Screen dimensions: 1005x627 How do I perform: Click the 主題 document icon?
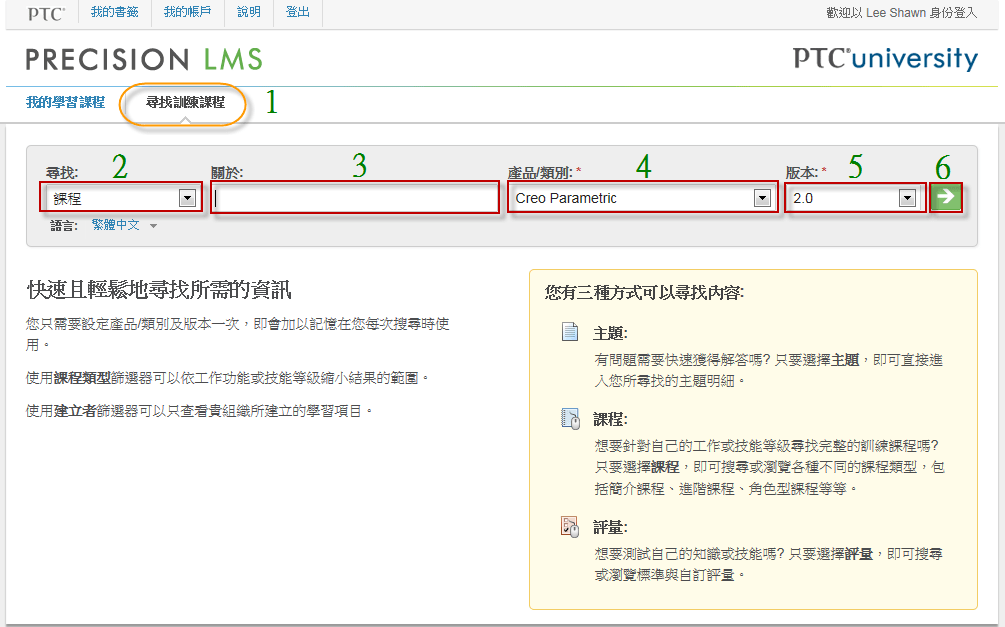click(x=570, y=333)
